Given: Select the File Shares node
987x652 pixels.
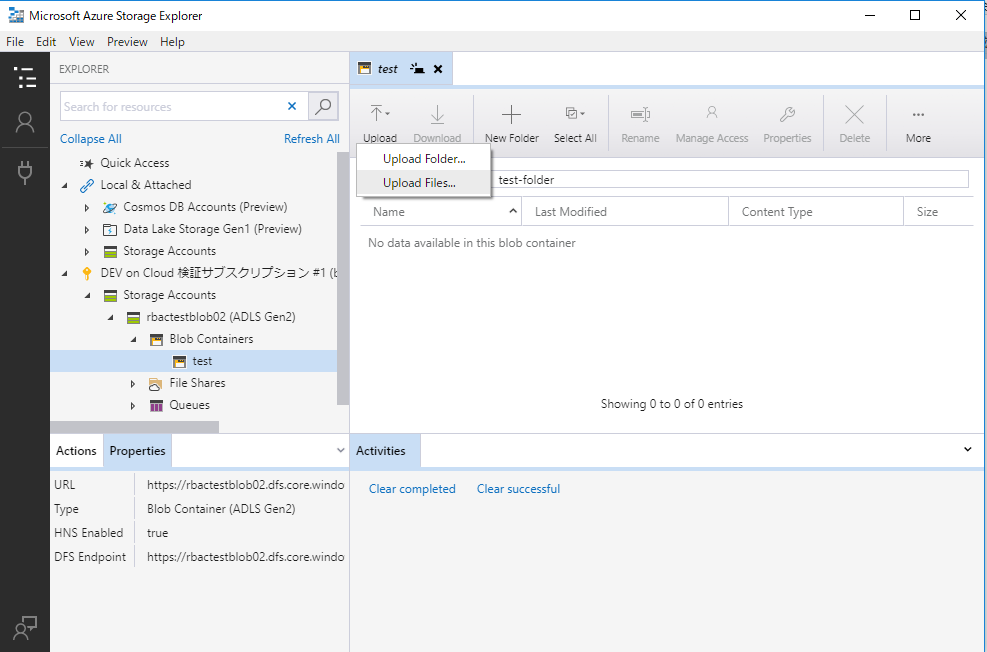Looking at the screenshot, I should tap(197, 383).
